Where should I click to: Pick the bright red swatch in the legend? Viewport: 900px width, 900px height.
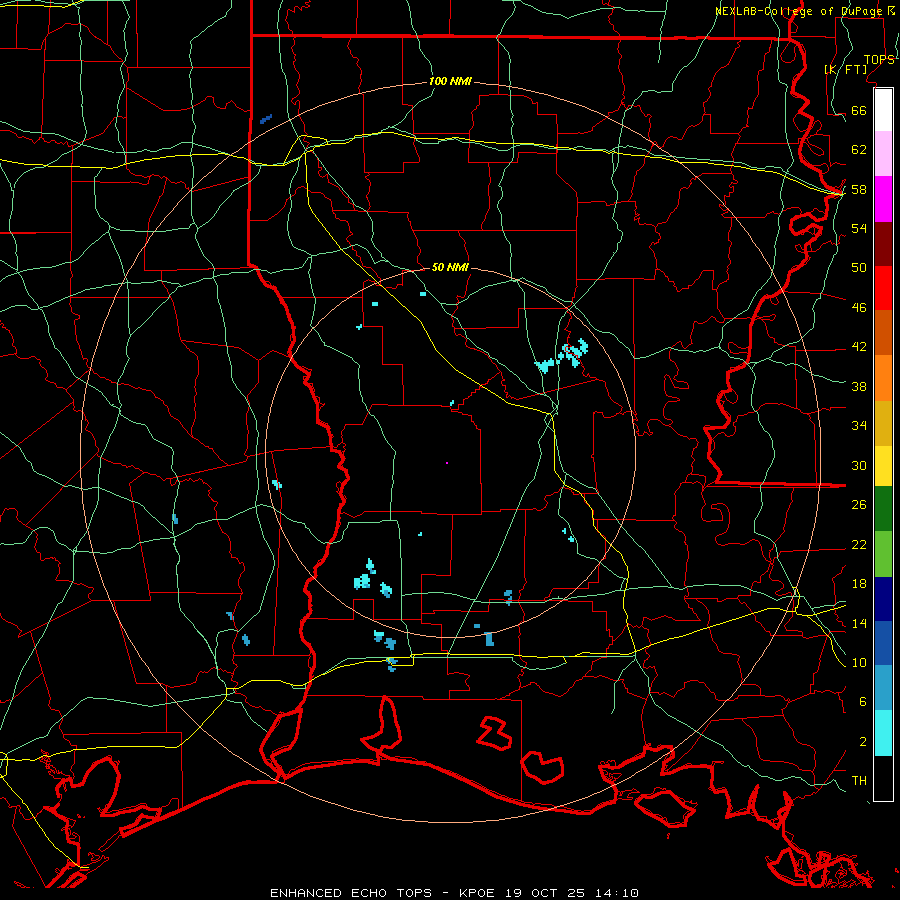(x=883, y=288)
